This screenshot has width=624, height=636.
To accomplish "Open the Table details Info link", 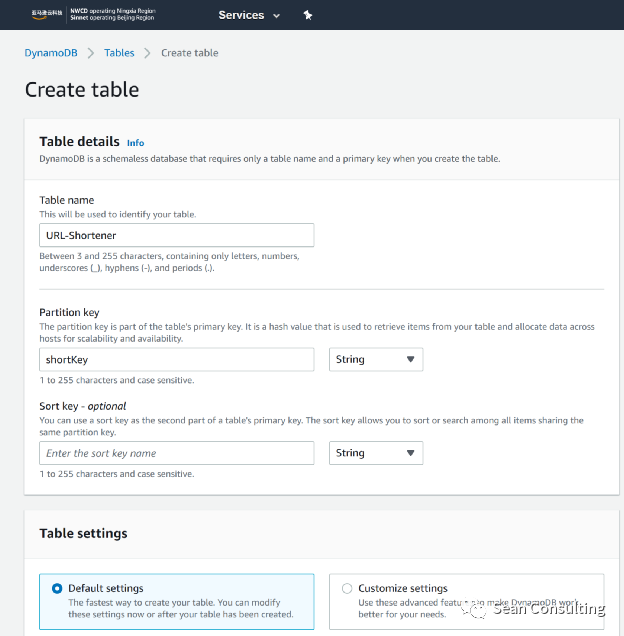I will pos(135,143).
